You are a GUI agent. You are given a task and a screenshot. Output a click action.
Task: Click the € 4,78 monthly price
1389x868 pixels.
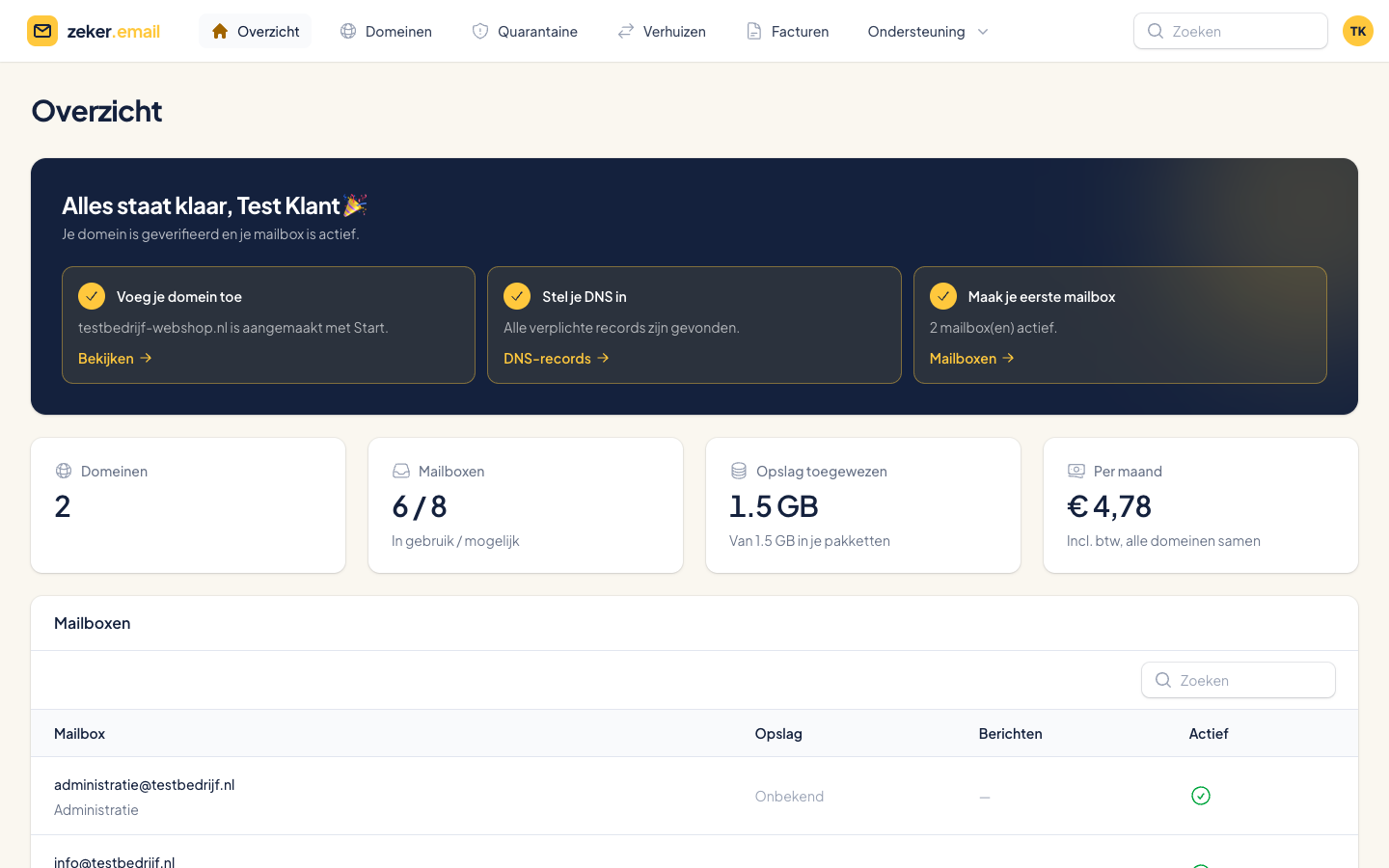click(x=1109, y=506)
